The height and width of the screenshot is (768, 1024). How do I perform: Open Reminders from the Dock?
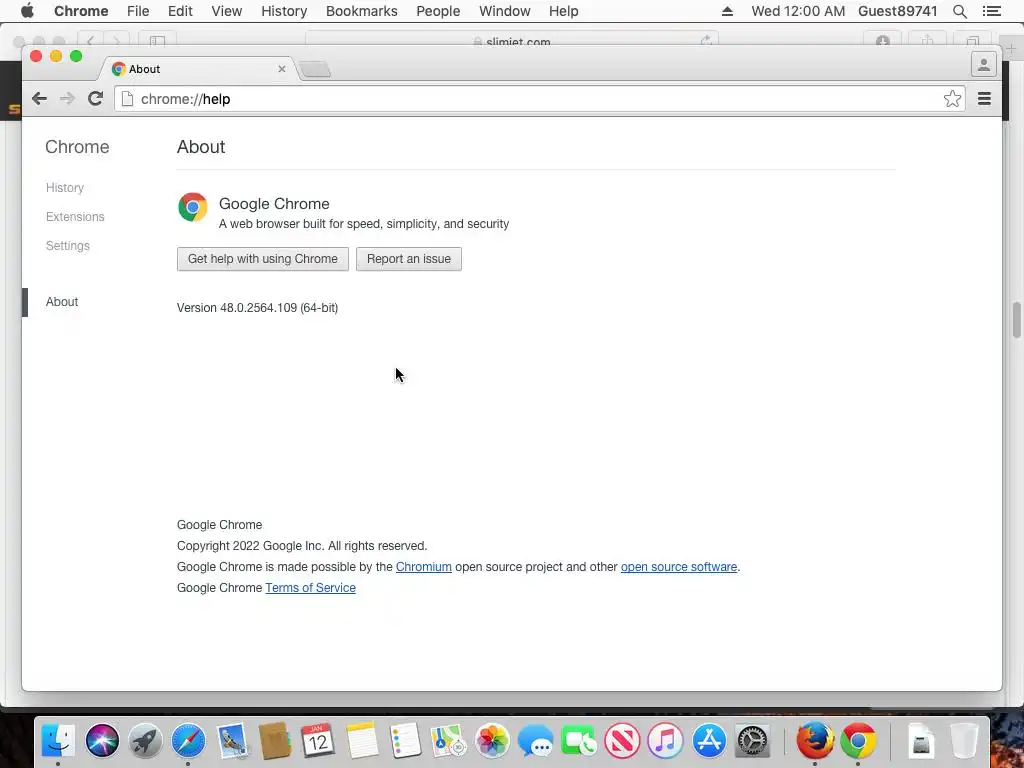pyautogui.click(x=405, y=741)
